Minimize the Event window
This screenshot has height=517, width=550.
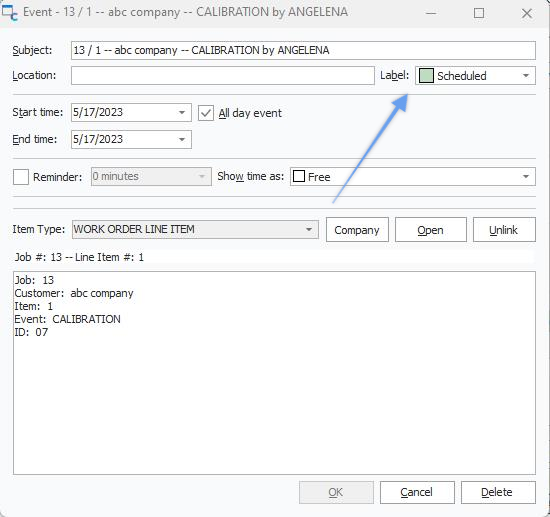pos(431,13)
